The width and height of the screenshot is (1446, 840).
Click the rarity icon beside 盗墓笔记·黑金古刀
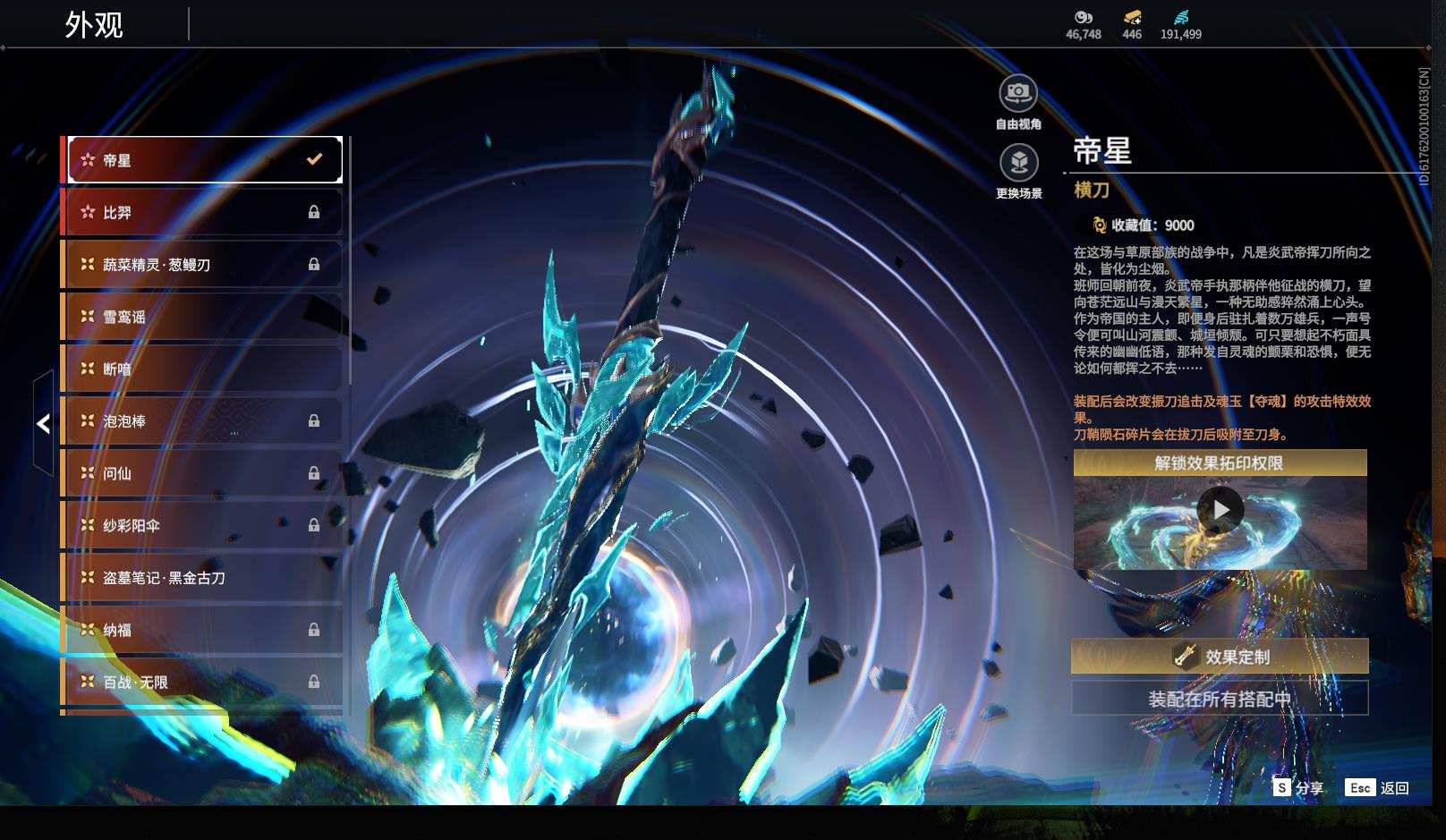(x=88, y=577)
